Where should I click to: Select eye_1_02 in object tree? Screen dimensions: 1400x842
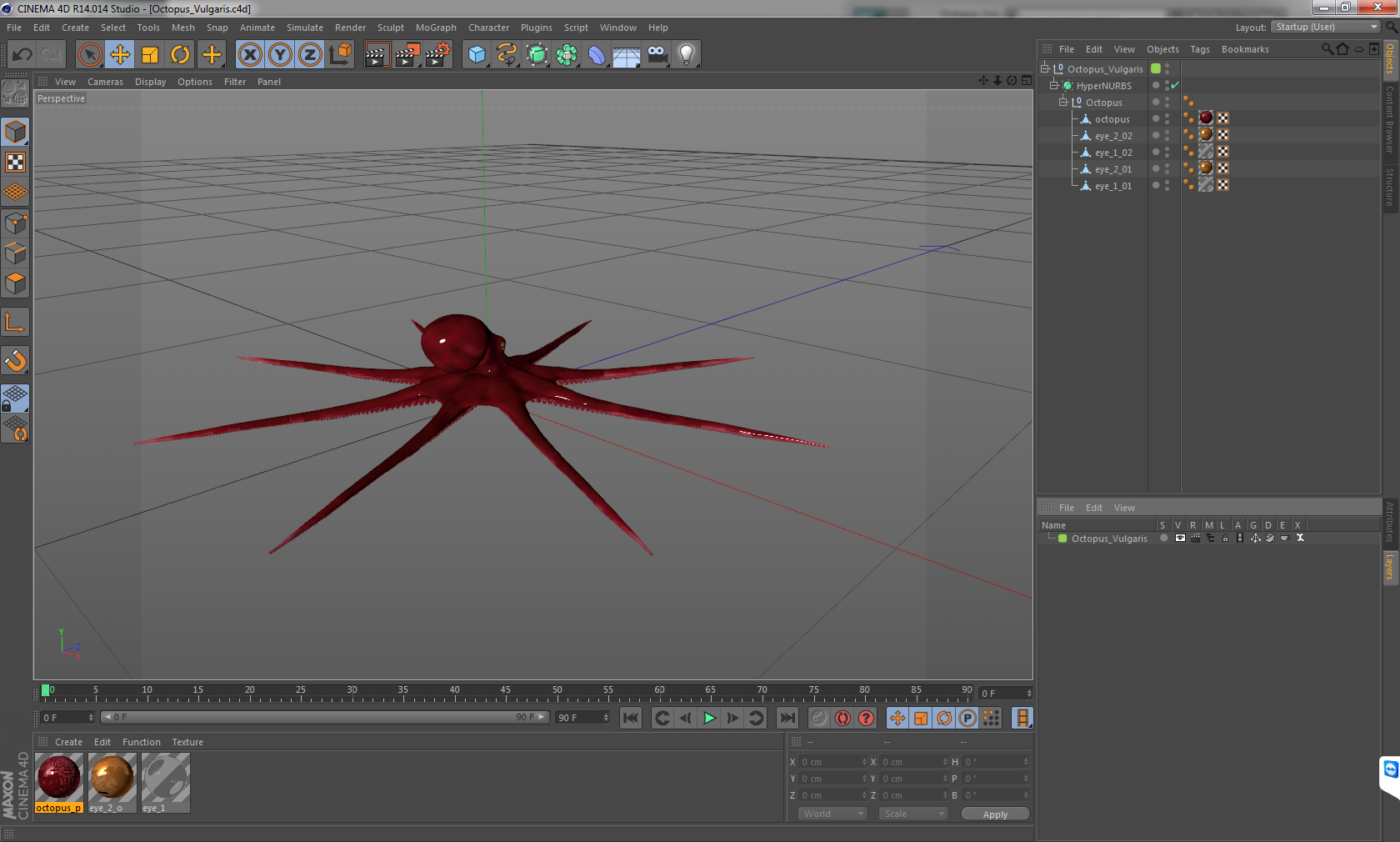pyautogui.click(x=1113, y=153)
